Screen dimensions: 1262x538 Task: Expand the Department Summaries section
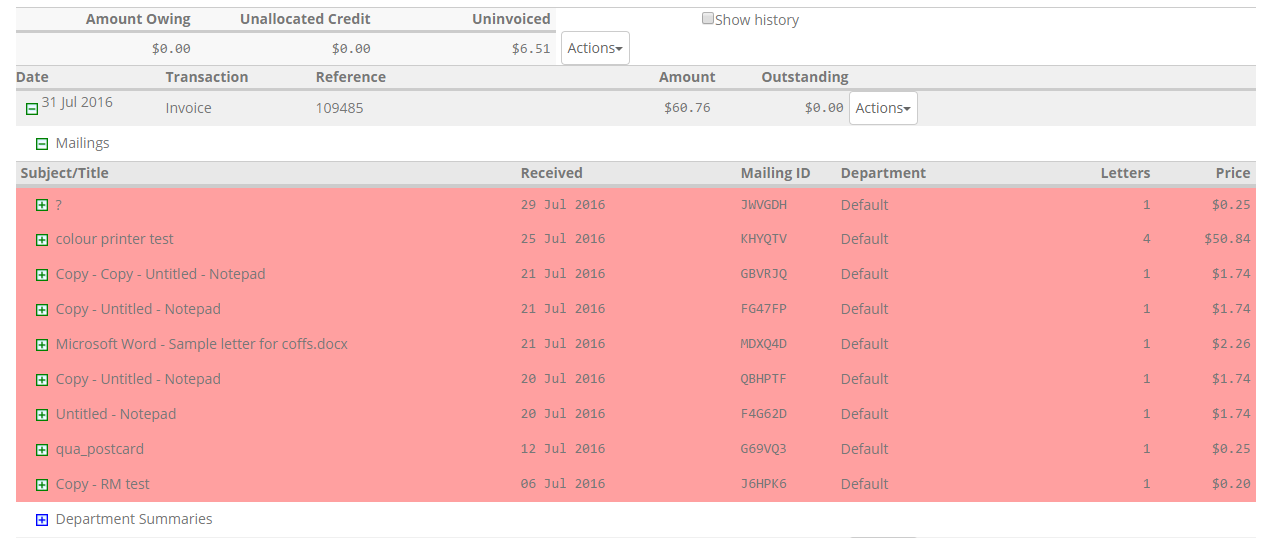click(x=42, y=520)
